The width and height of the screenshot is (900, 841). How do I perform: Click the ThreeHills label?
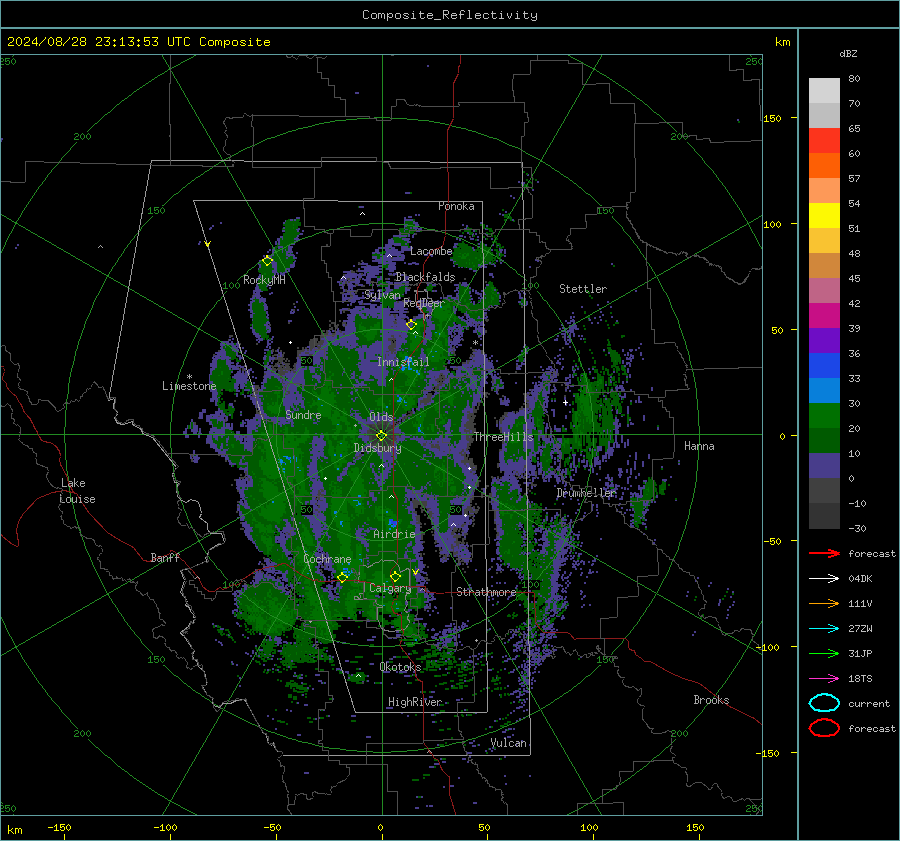pos(503,437)
